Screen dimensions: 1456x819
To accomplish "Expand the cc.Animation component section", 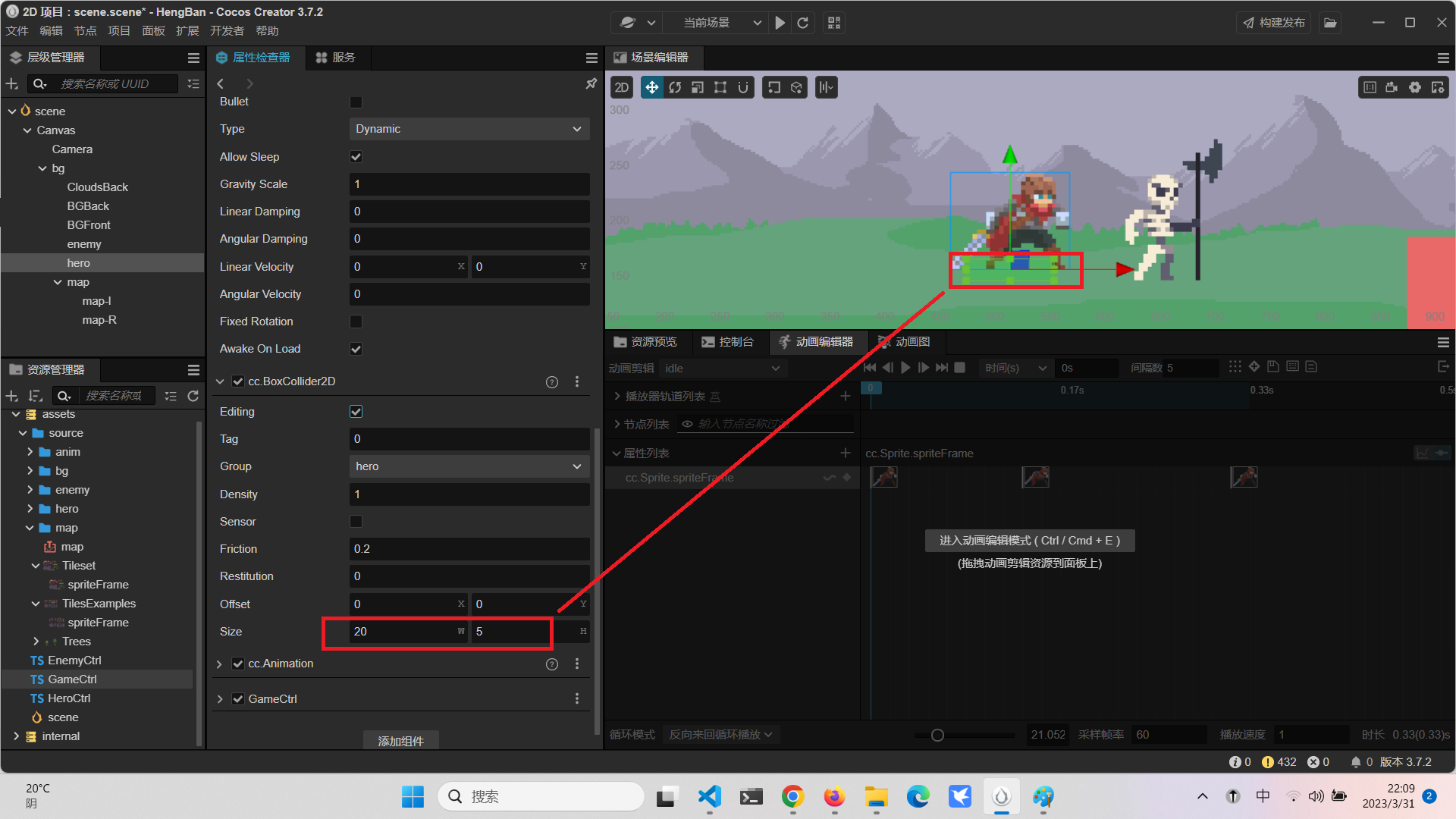I will [220, 664].
